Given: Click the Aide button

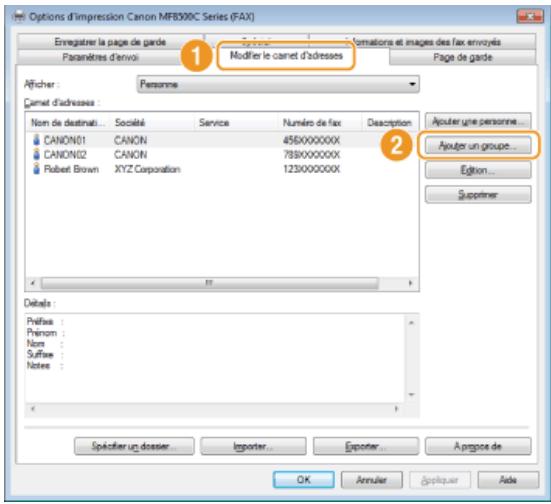Looking at the screenshot, I should click(508, 480).
